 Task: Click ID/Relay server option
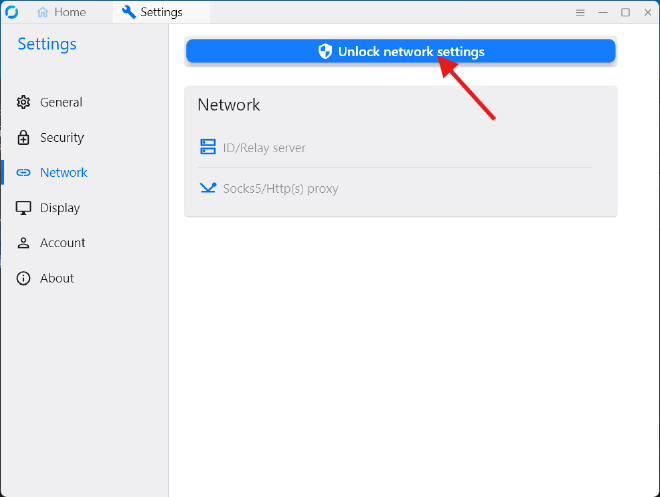click(x=264, y=147)
